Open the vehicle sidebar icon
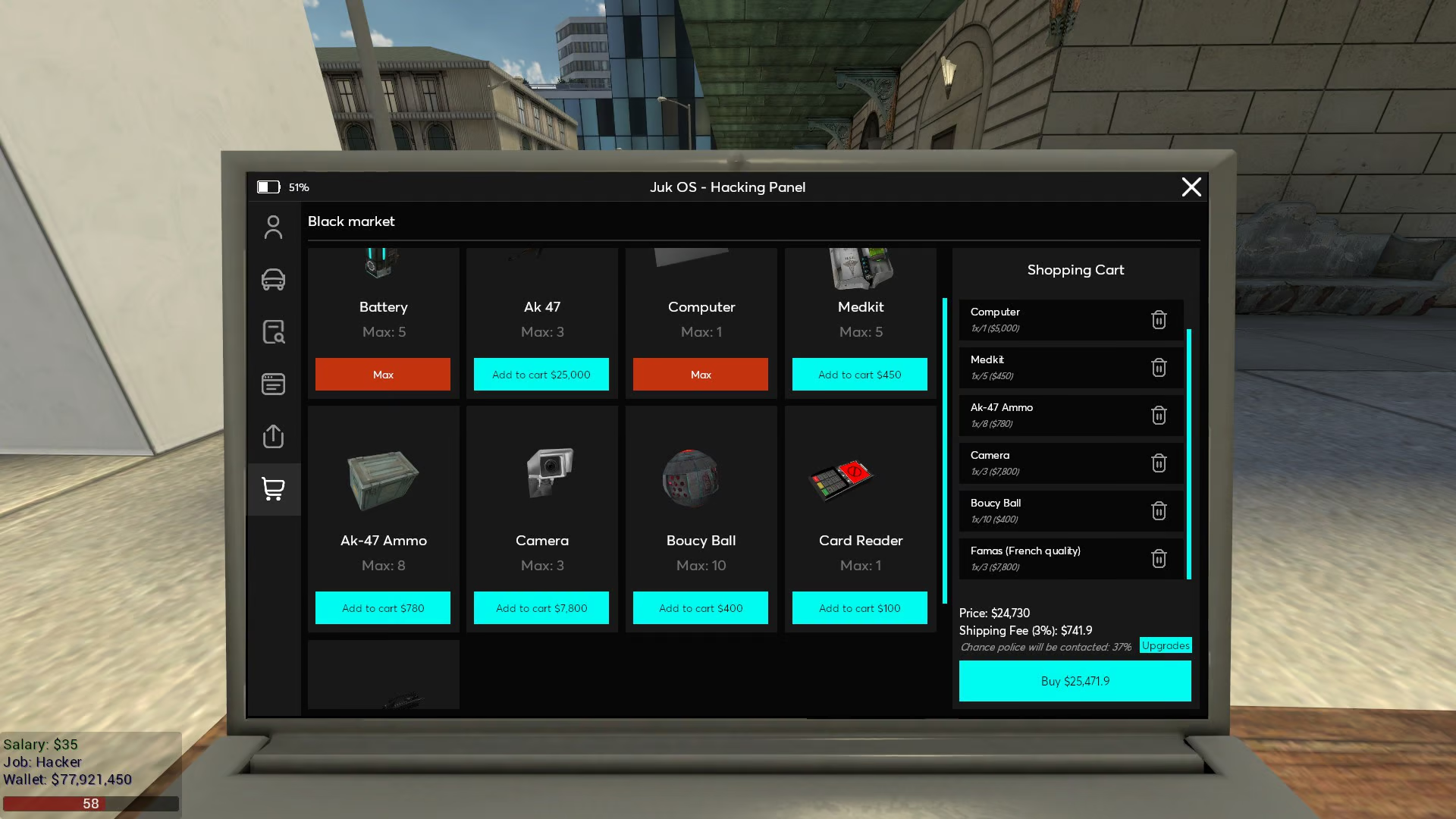This screenshot has width=1456, height=819. (x=273, y=279)
